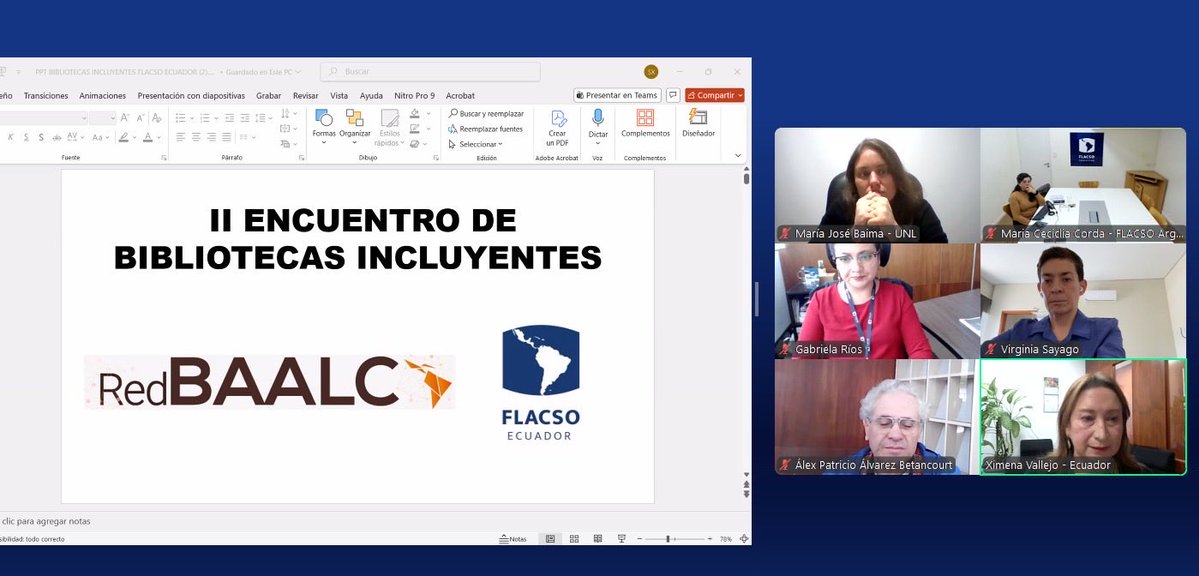The image size is (1199, 576).
Task: Start Dictar voice dictation
Action: (598, 126)
